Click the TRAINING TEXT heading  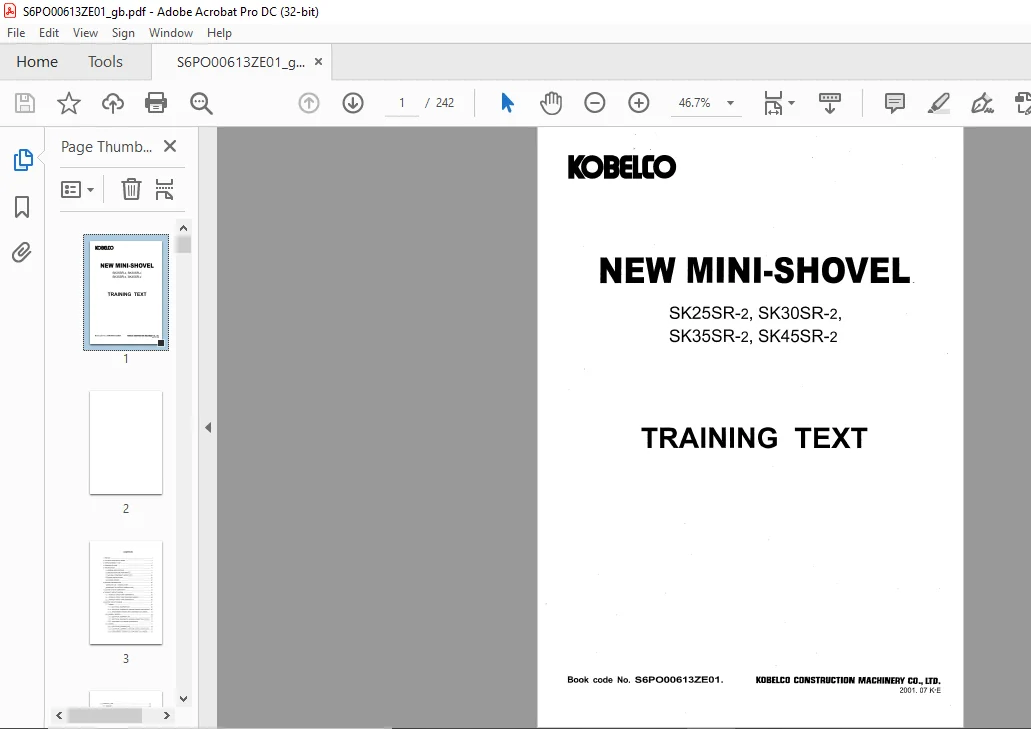[754, 438]
